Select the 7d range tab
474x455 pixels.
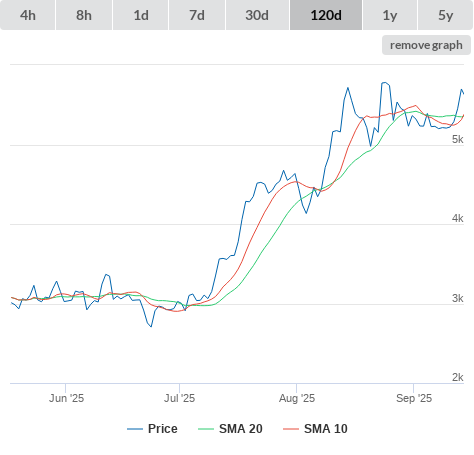click(197, 15)
